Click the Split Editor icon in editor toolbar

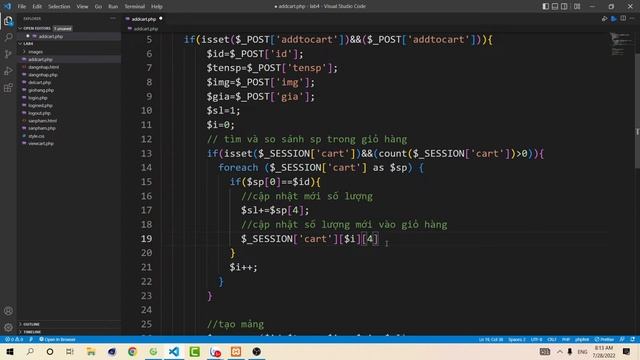pos(623,19)
